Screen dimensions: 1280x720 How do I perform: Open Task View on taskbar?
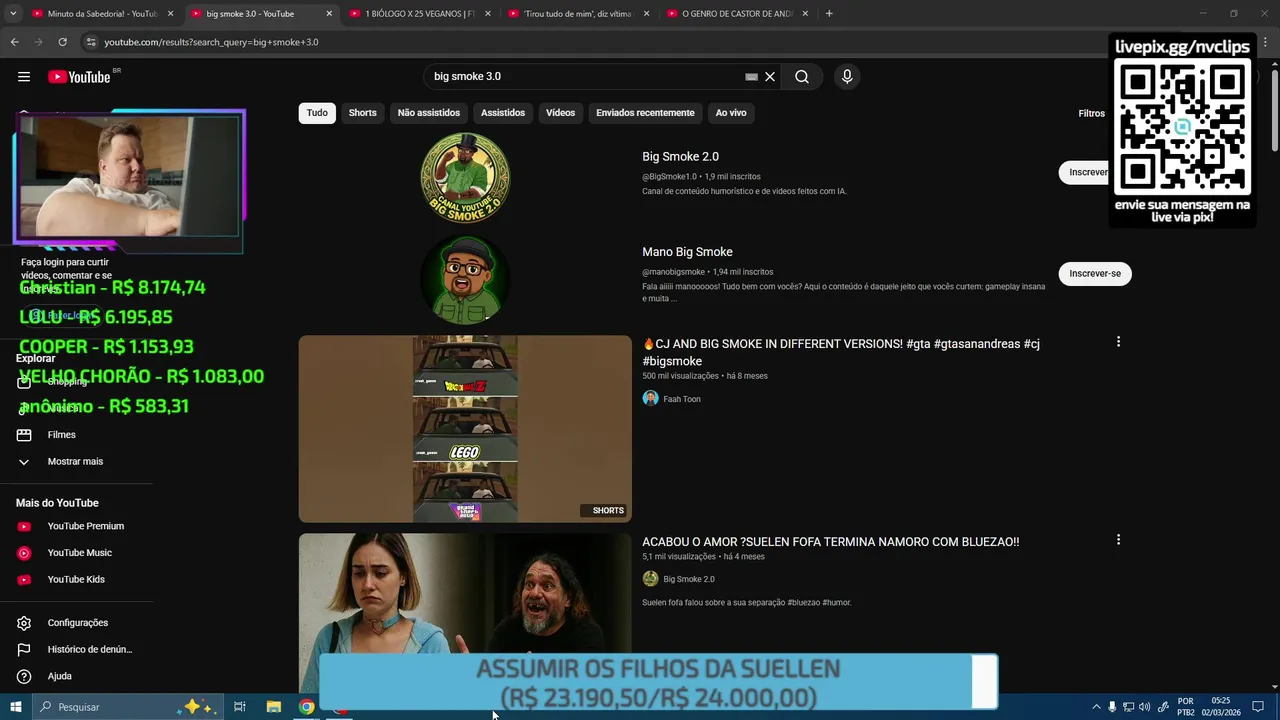click(x=240, y=707)
